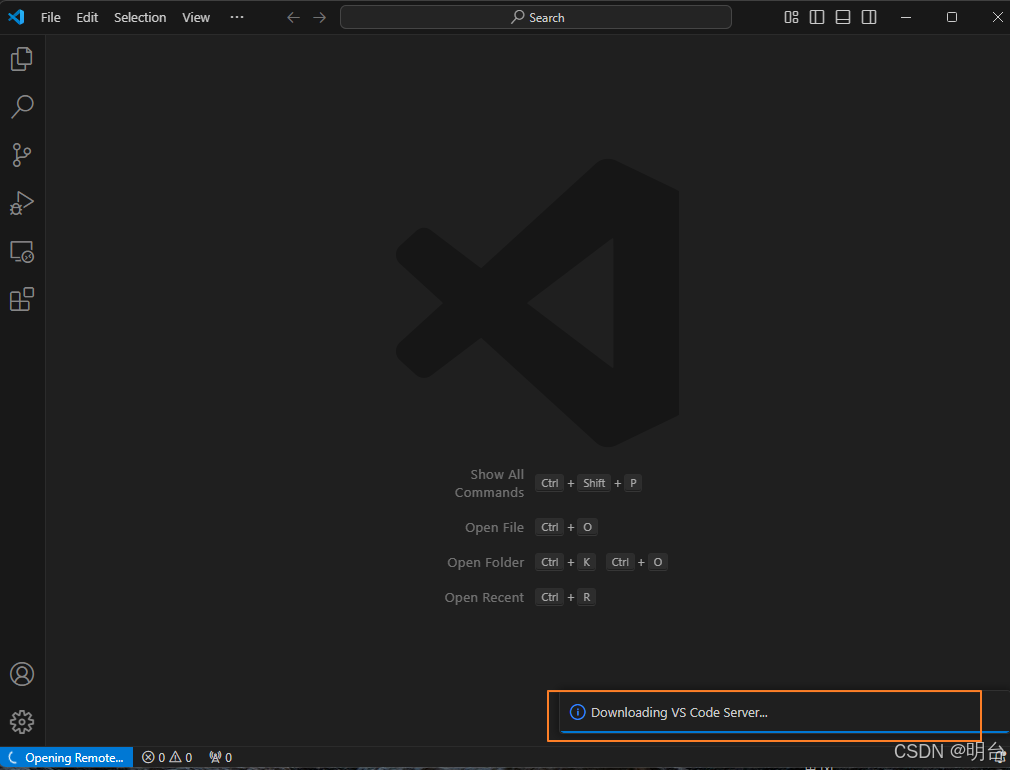Click the forwarded ports status item

220,758
